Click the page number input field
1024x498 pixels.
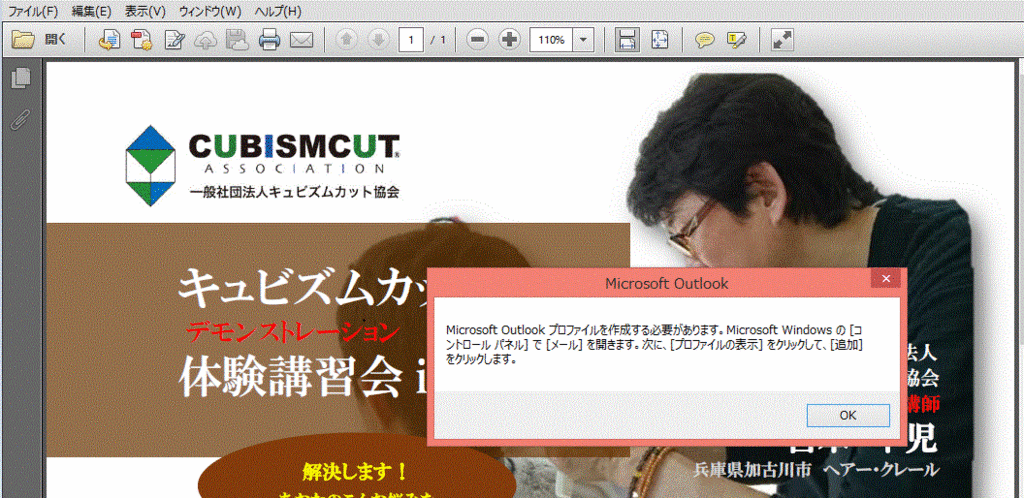tap(411, 40)
